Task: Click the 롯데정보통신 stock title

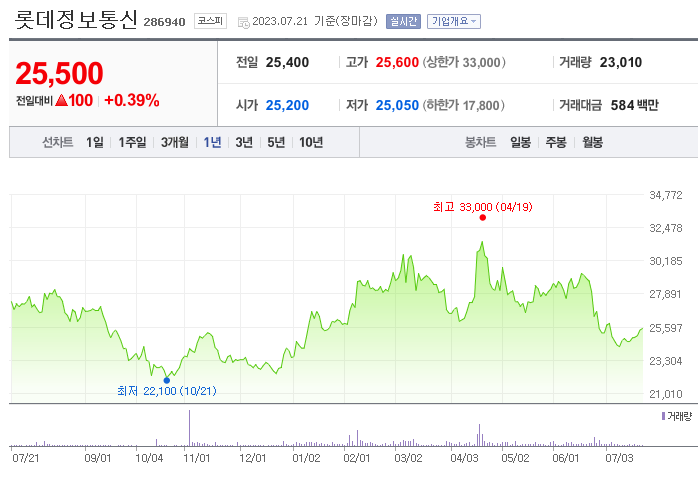Action: click(76, 20)
